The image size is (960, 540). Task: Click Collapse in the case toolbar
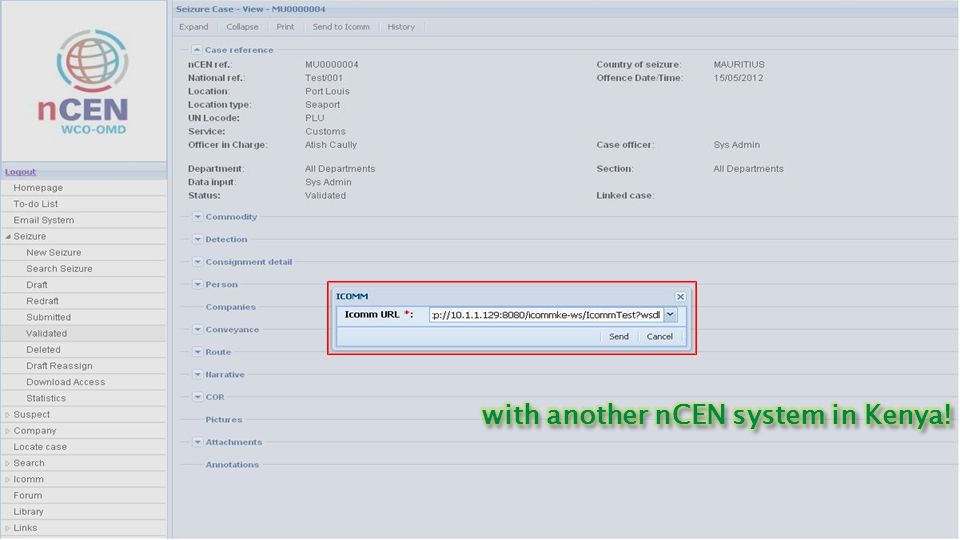tap(242, 27)
